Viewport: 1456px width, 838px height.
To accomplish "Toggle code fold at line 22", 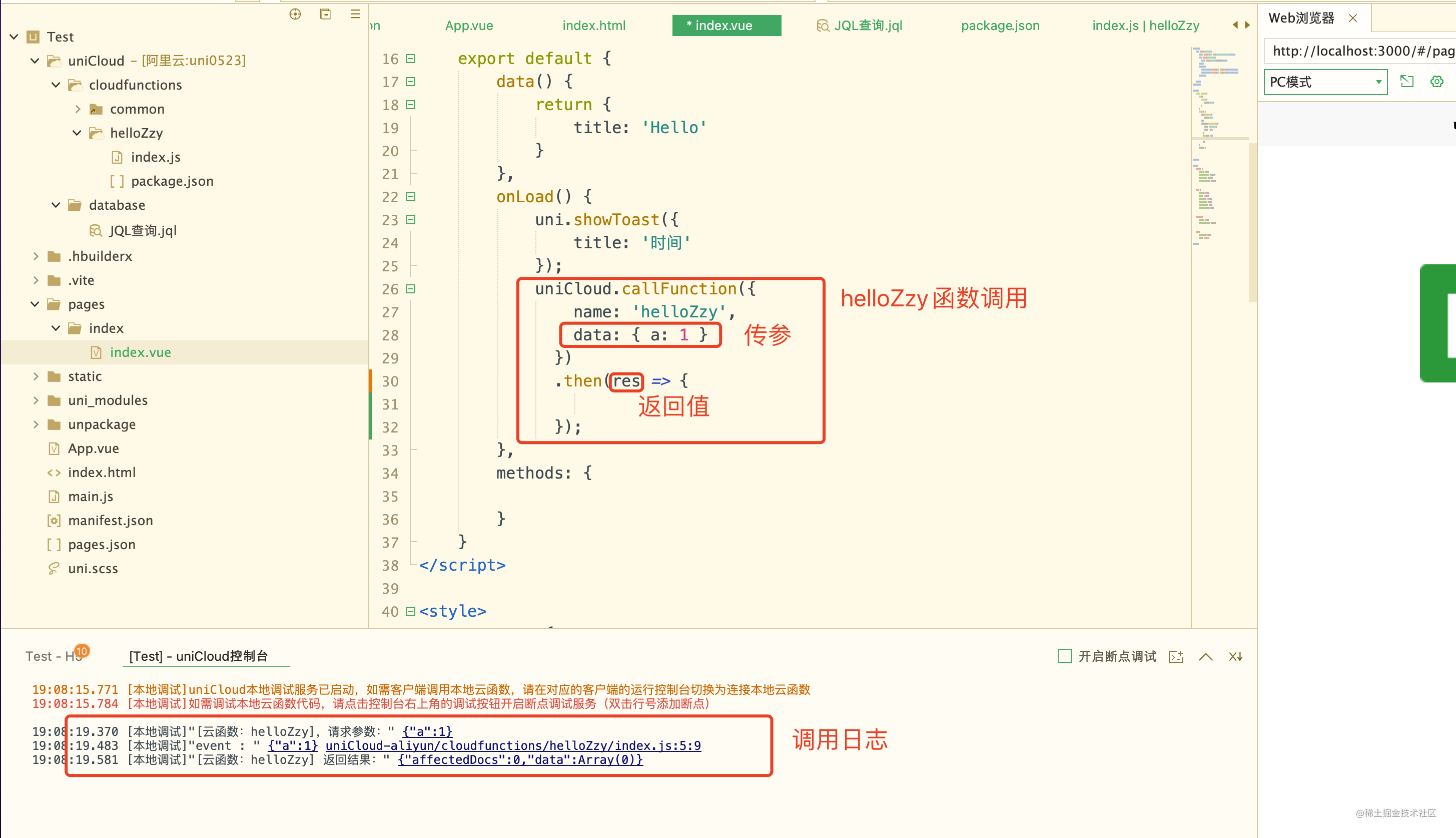I will 411,196.
